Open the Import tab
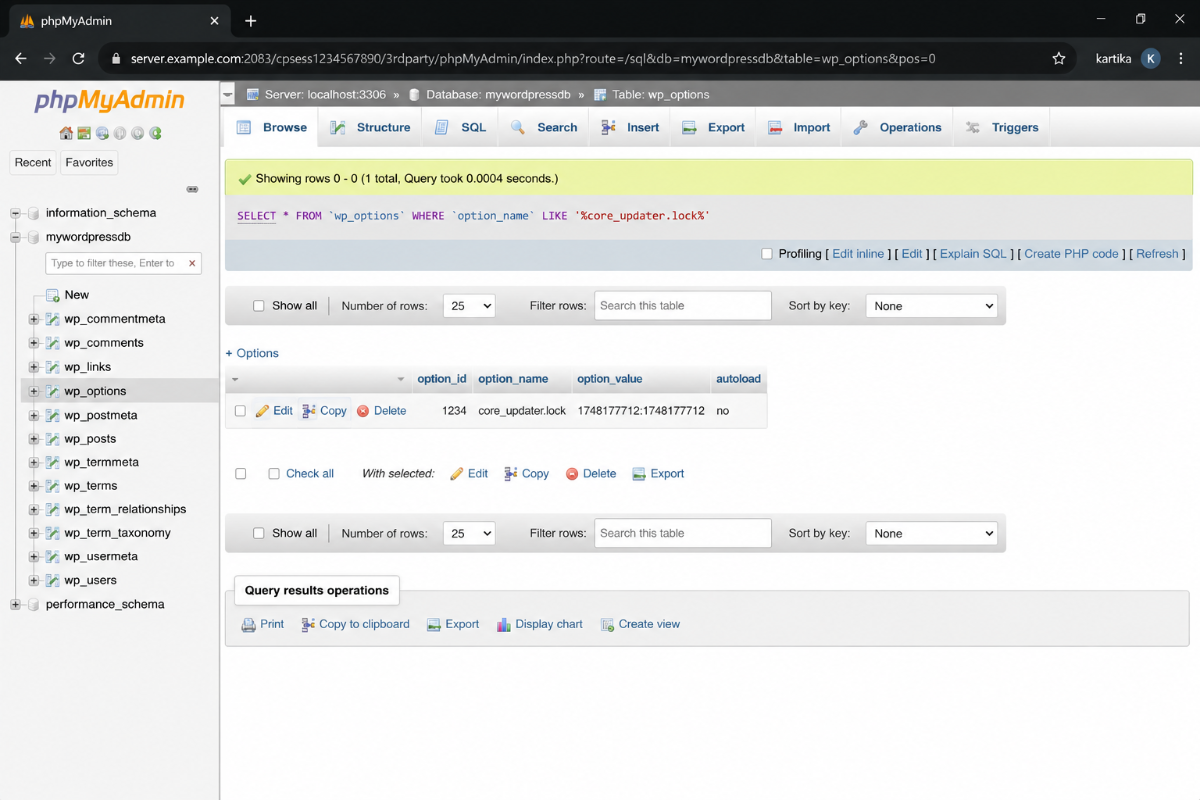The width and height of the screenshot is (1200, 800). click(x=799, y=128)
